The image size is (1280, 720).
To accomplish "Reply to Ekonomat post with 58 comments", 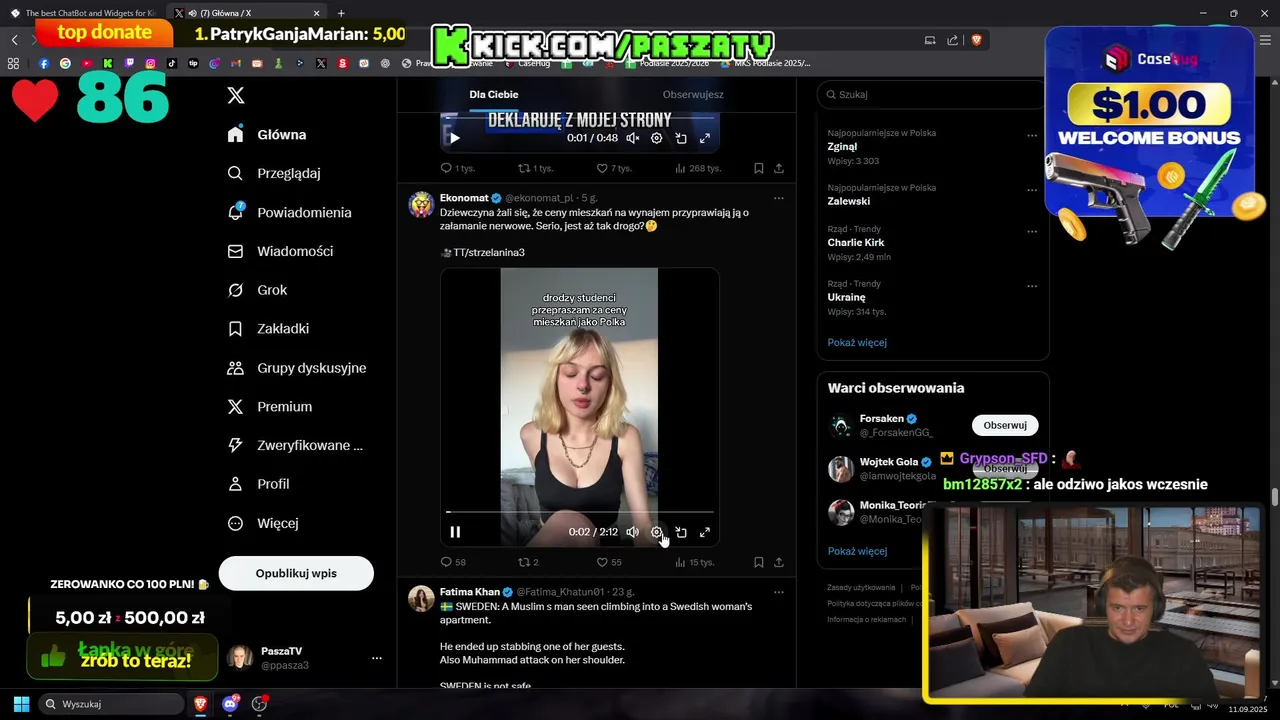I will coord(453,562).
